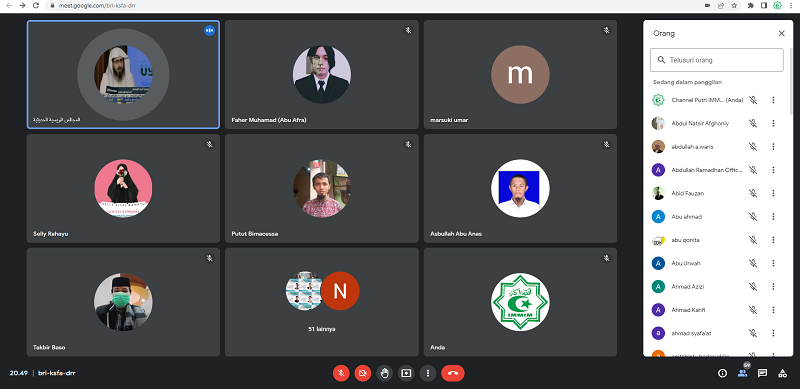Screen dimensions: 800x389
Task: Click mic-muted icon for Abu Urwah
Action: click(753, 263)
